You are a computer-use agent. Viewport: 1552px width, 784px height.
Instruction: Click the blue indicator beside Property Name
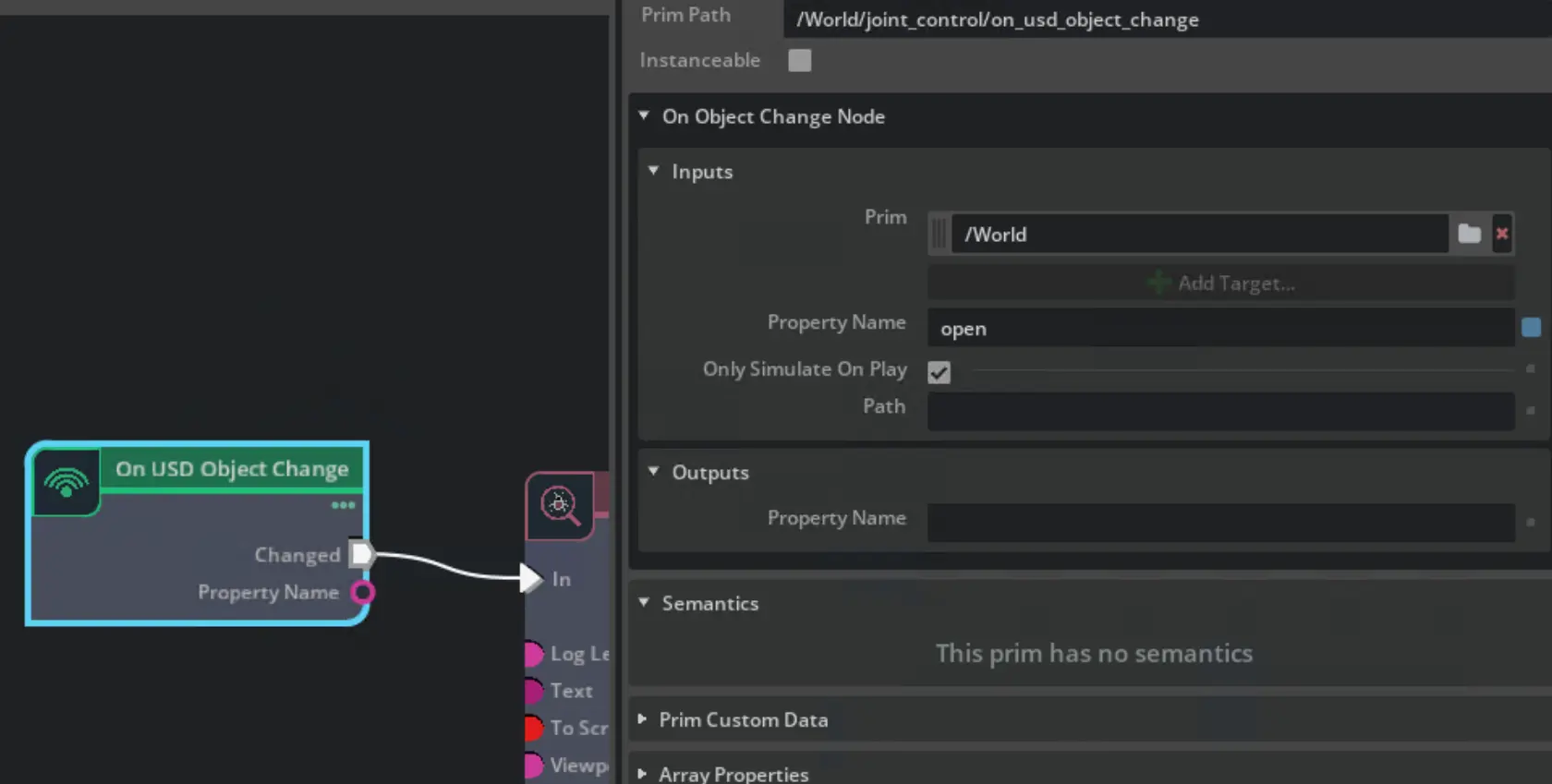1531,328
